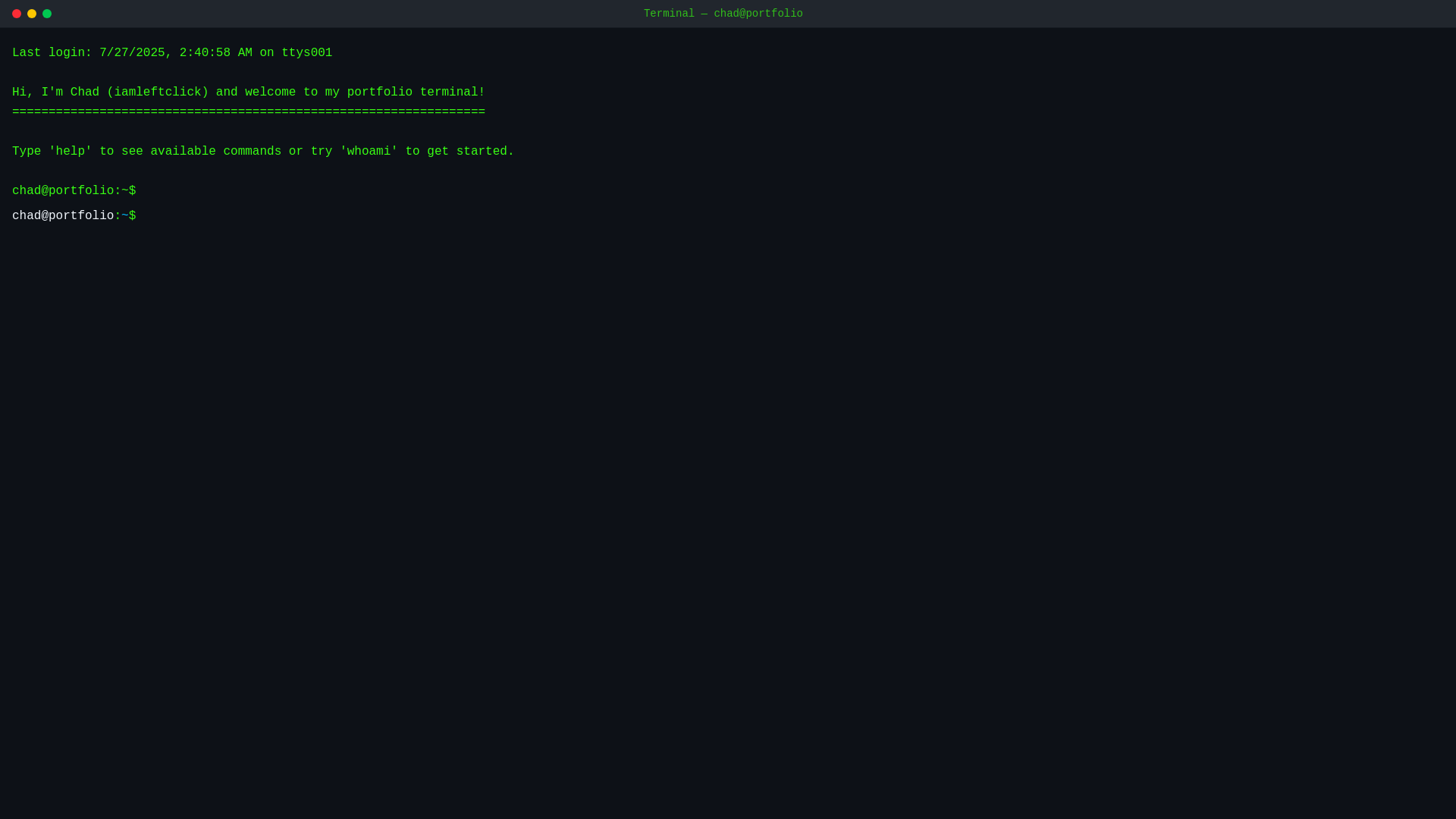This screenshot has width=1456, height=819.
Task: Click the 'Terminal — chad@portfolio' title text
Action: pyautogui.click(x=723, y=14)
